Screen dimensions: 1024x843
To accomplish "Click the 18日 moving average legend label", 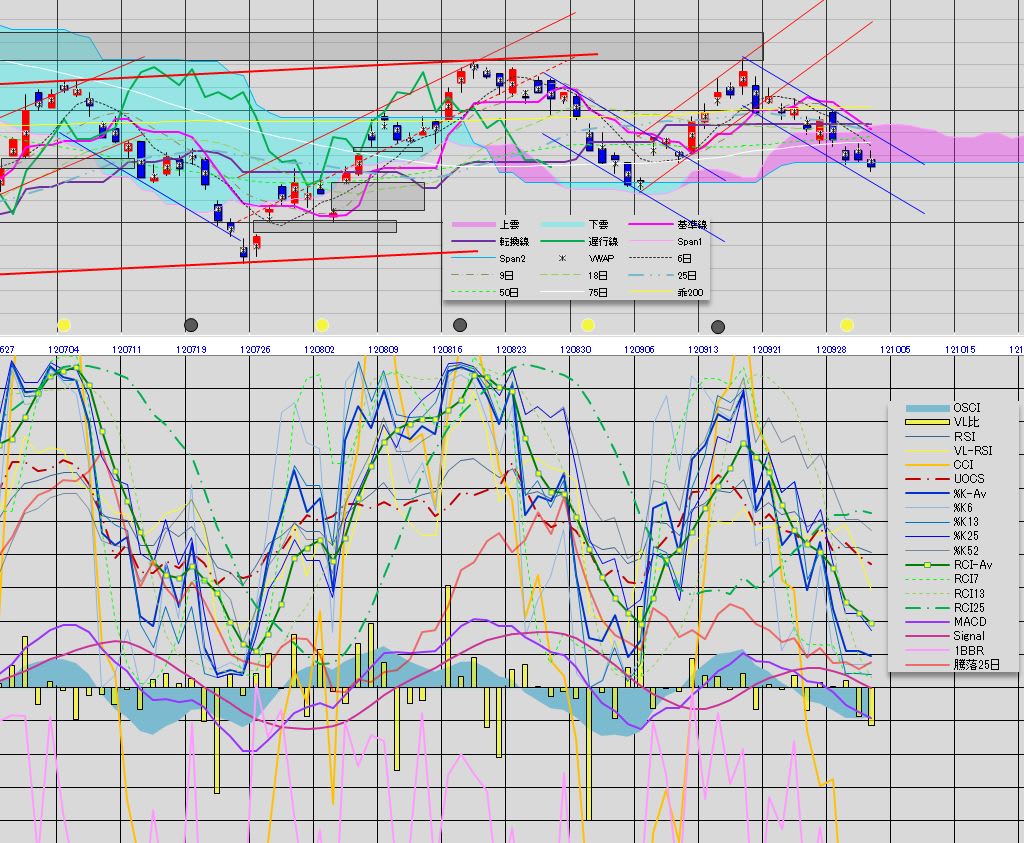I will pyautogui.click(x=598, y=276).
